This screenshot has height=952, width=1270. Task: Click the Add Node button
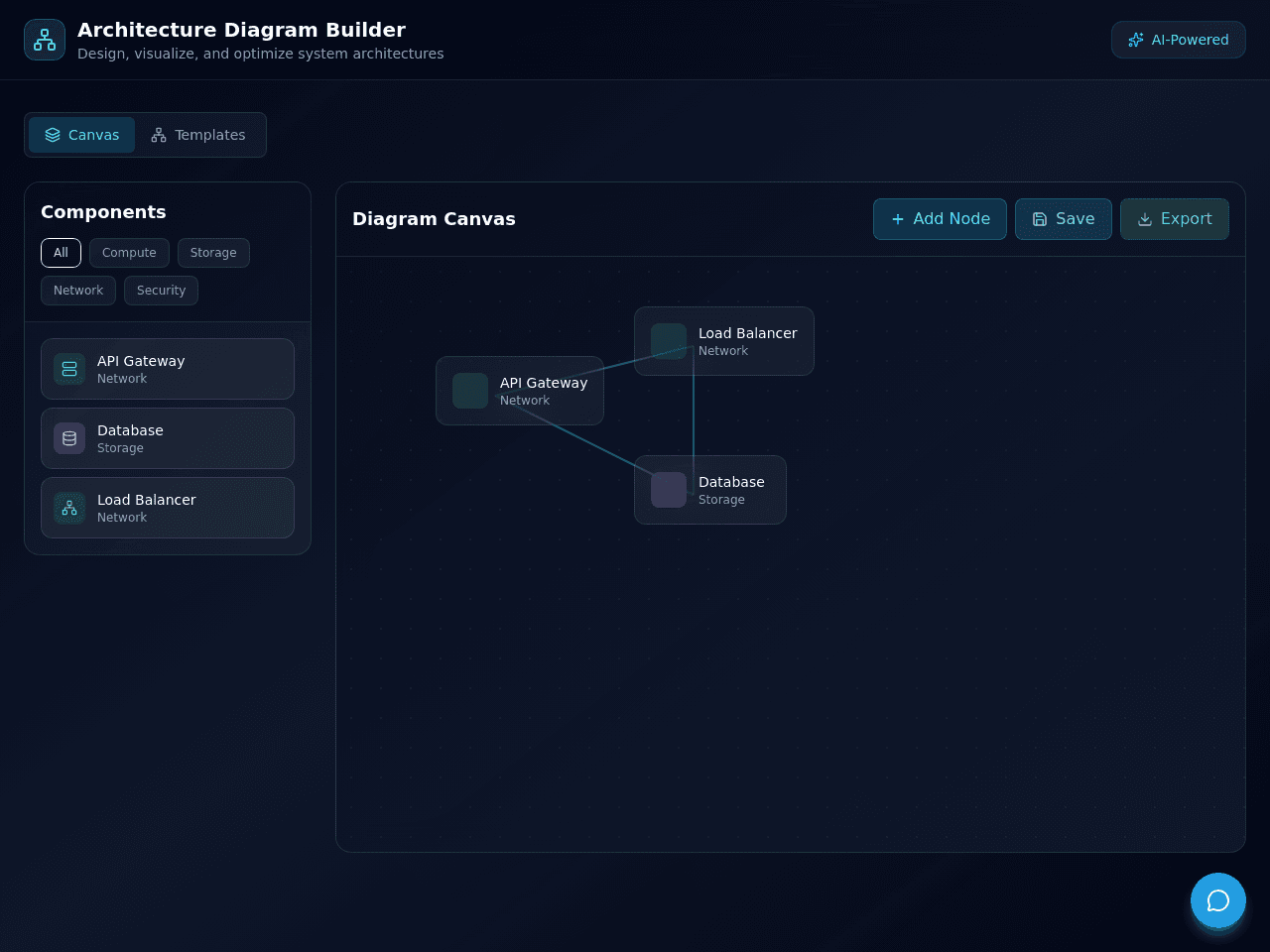[x=940, y=219]
